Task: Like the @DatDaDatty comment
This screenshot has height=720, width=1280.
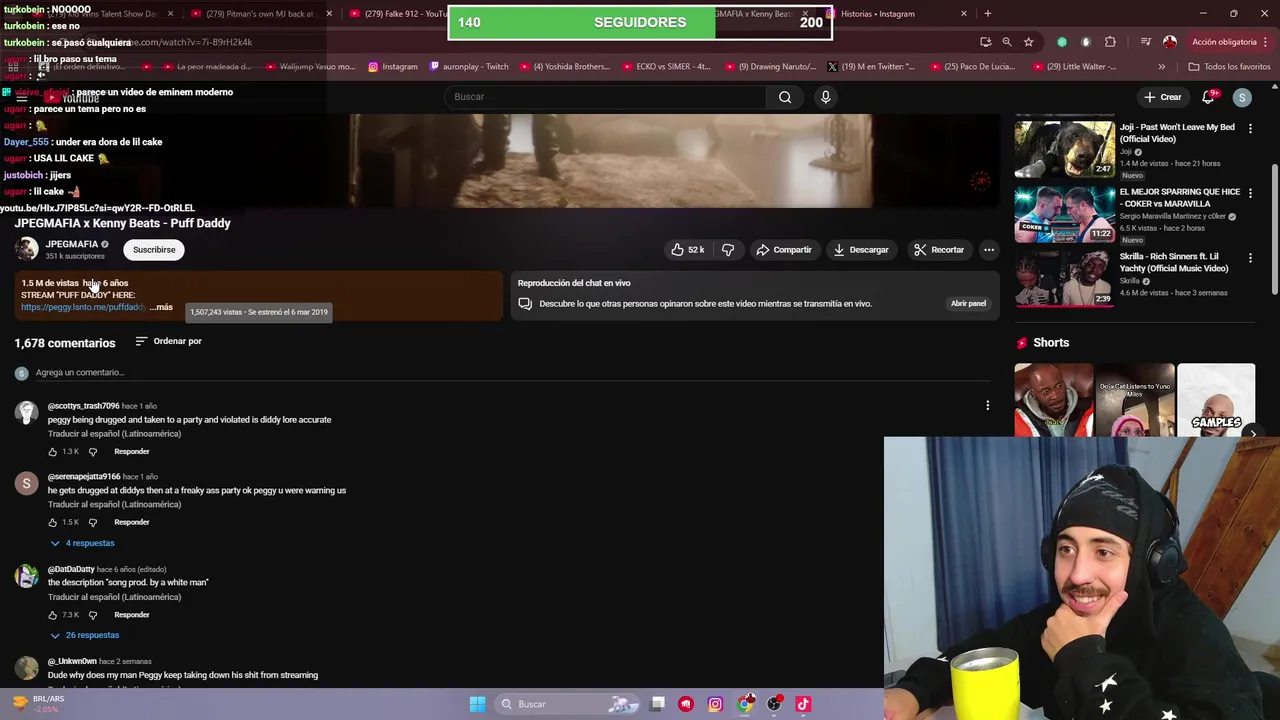Action: [53, 615]
